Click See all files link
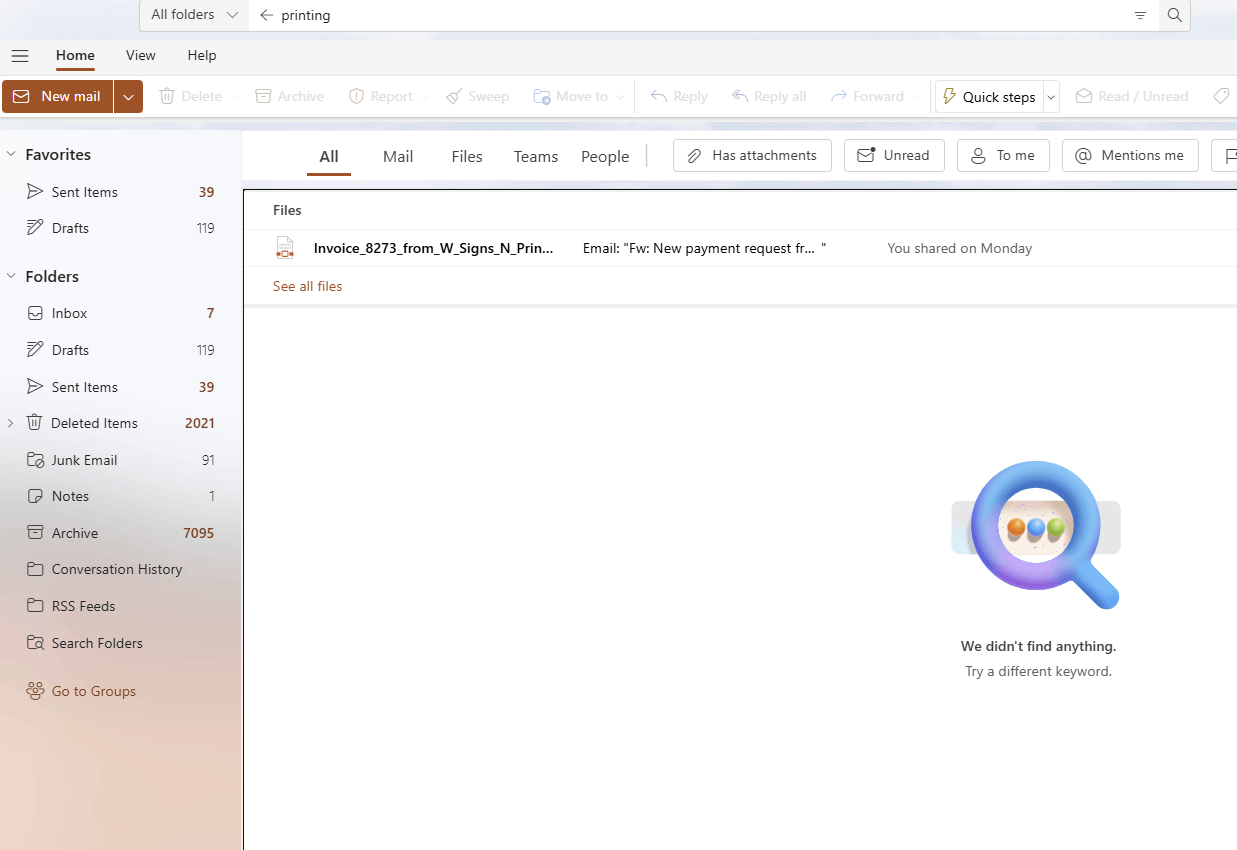The height and width of the screenshot is (850, 1237). point(307,286)
